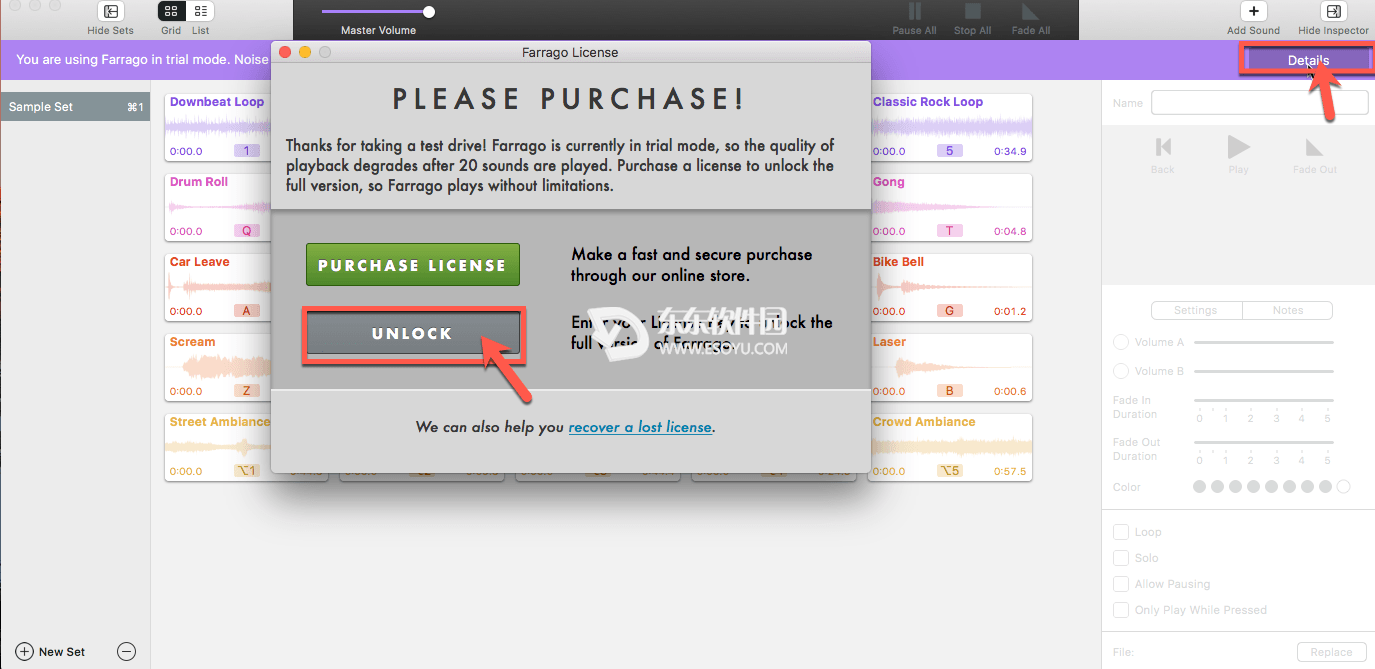
Task: Click the B hotkey badge on Laser
Action: 950,391
